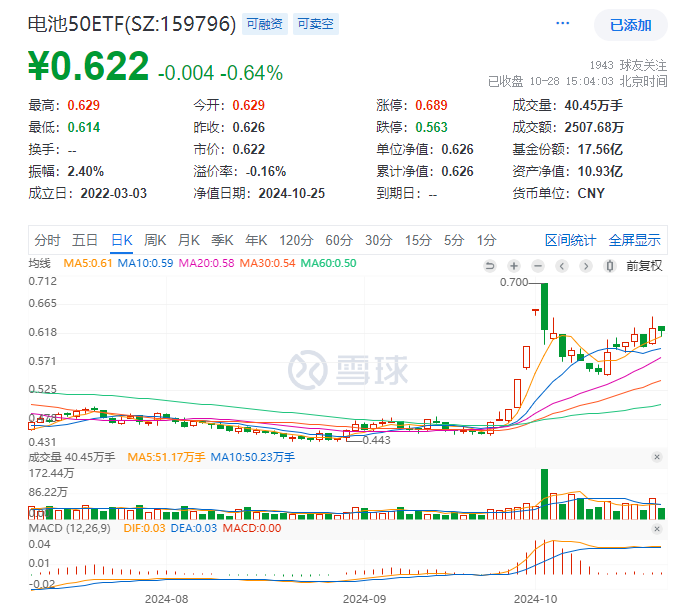The image size is (690, 609).
Task: Select the 季K chart tab
Action: point(222,240)
